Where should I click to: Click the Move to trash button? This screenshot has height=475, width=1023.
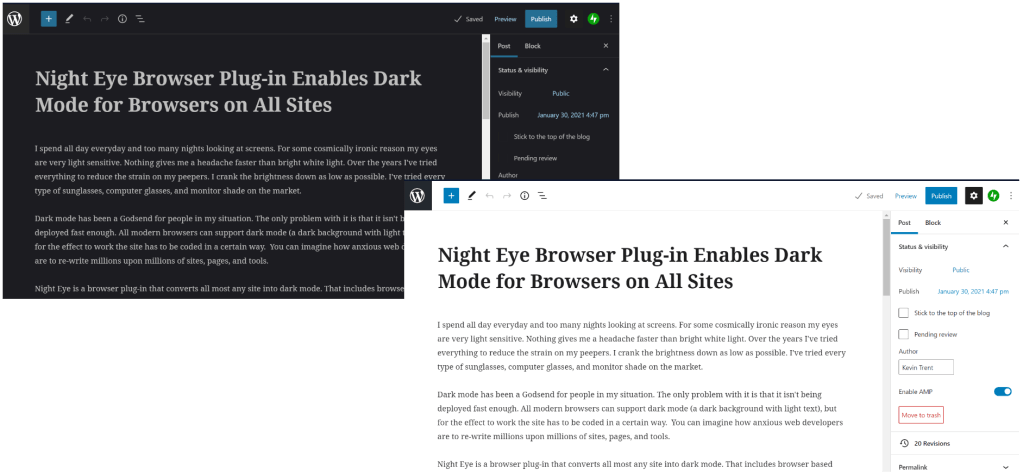click(921, 415)
